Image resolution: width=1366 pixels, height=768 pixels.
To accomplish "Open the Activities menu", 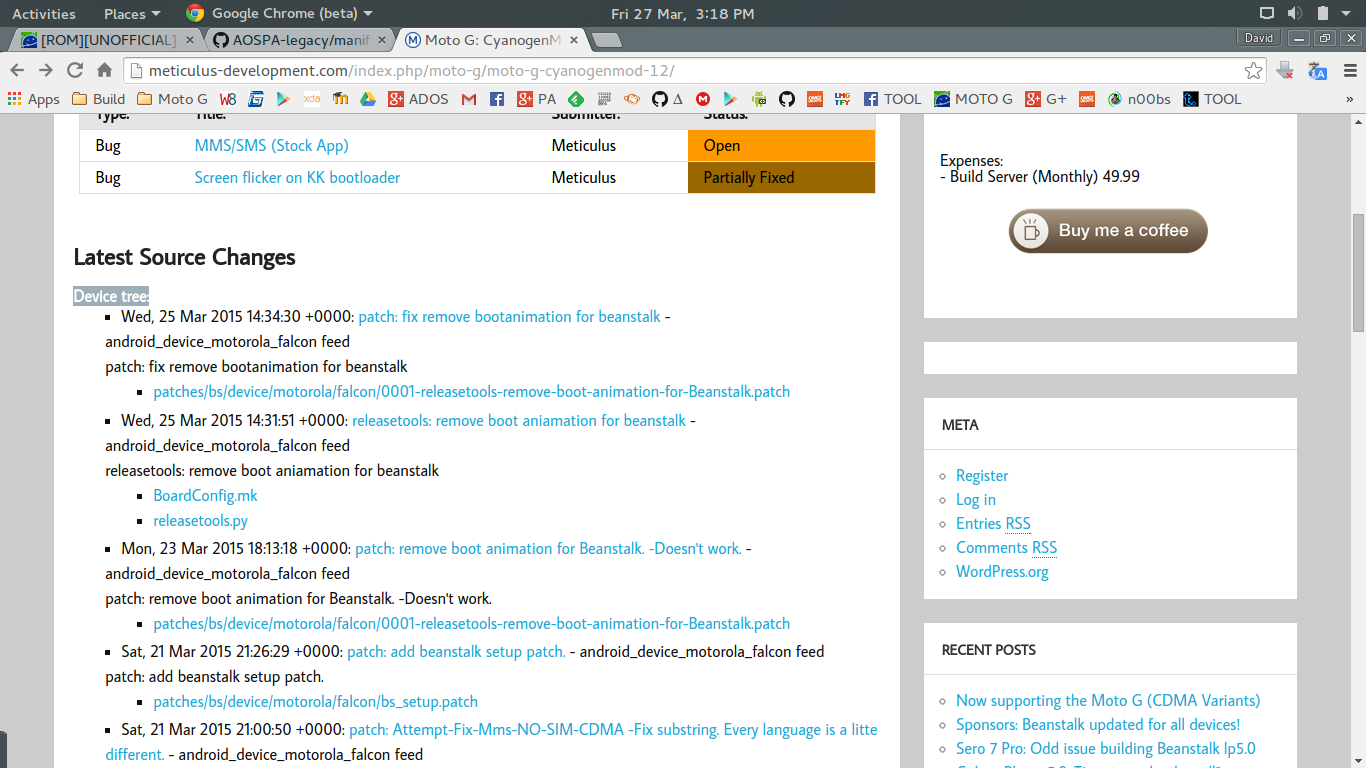I will 44,13.
